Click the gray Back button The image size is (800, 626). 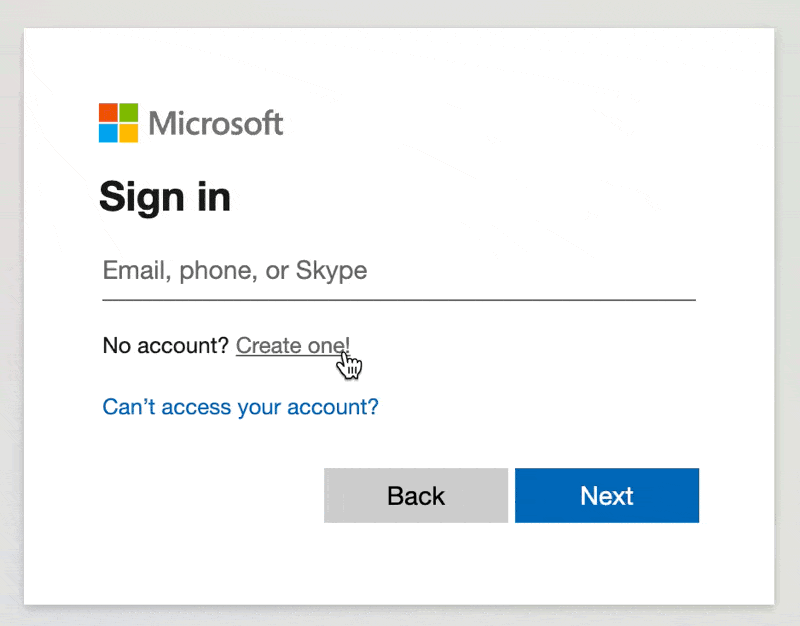(x=416, y=495)
